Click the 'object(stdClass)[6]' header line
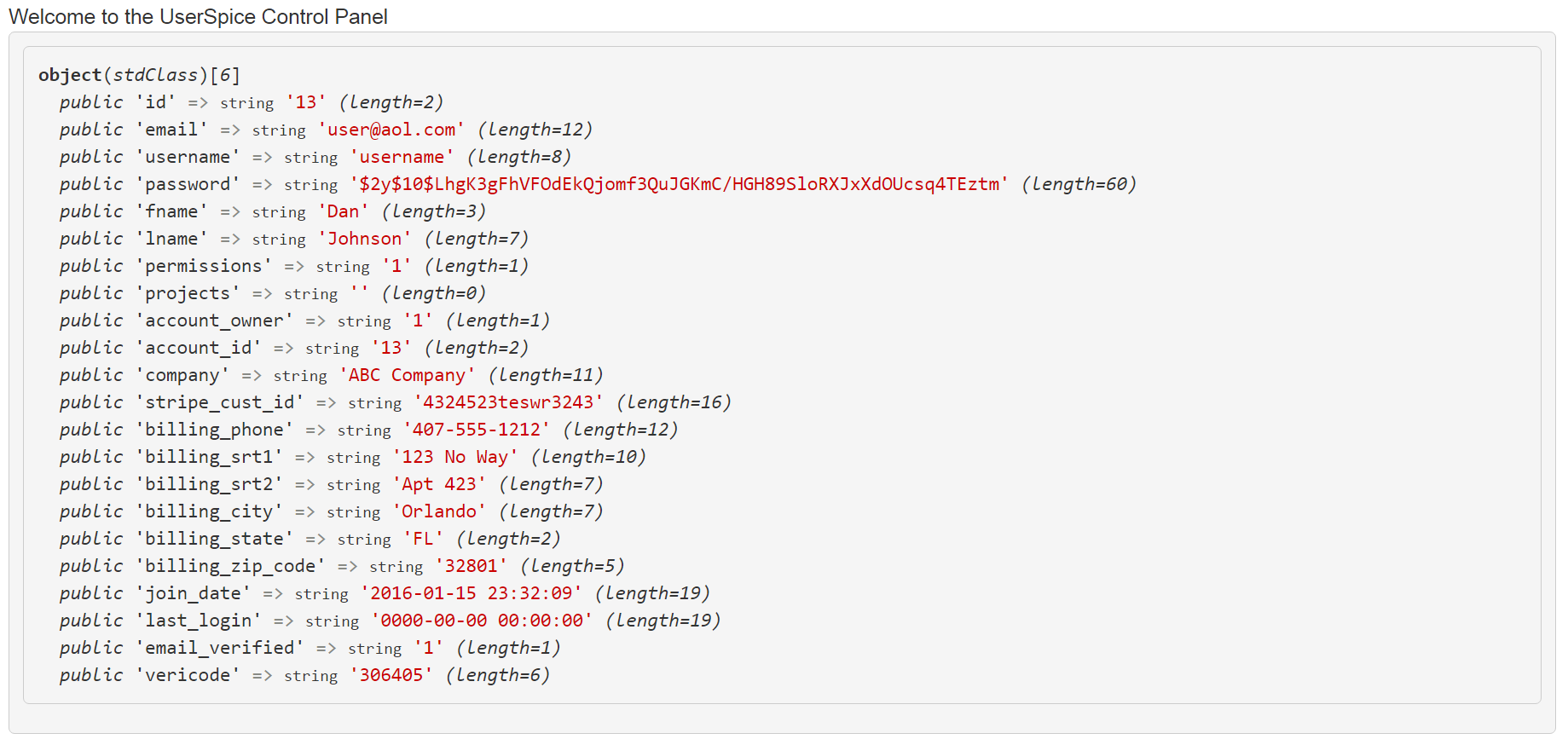This screenshot has width=1568, height=745. [x=139, y=75]
